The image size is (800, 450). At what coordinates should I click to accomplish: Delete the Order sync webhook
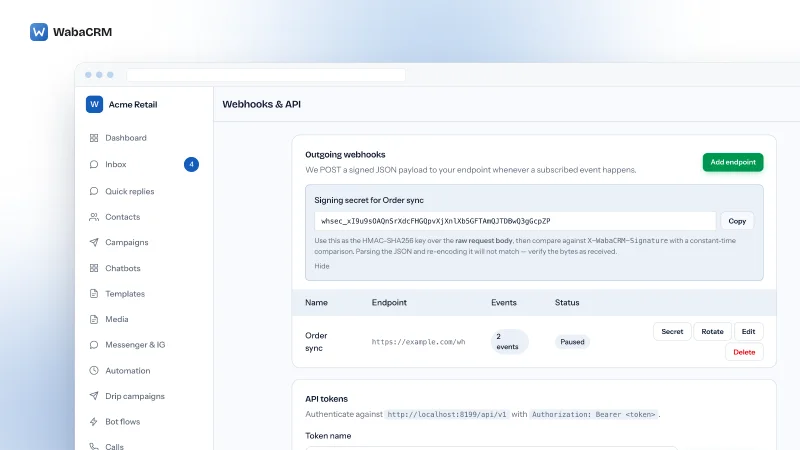coord(744,352)
